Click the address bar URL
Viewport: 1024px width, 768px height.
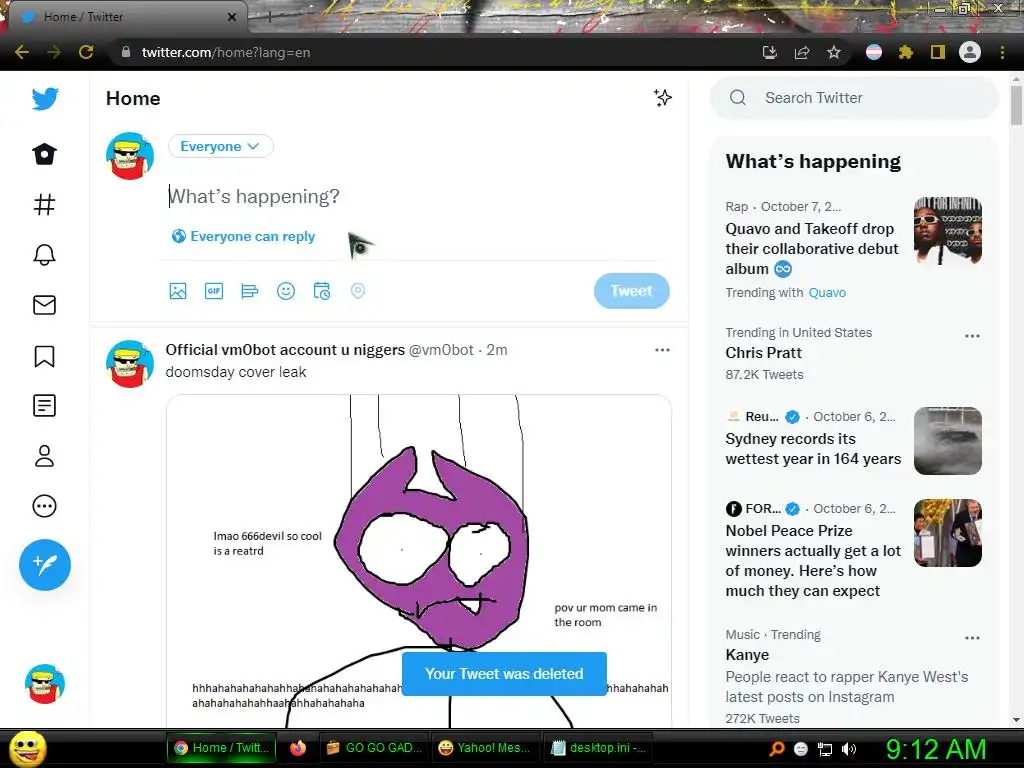(226, 52)
